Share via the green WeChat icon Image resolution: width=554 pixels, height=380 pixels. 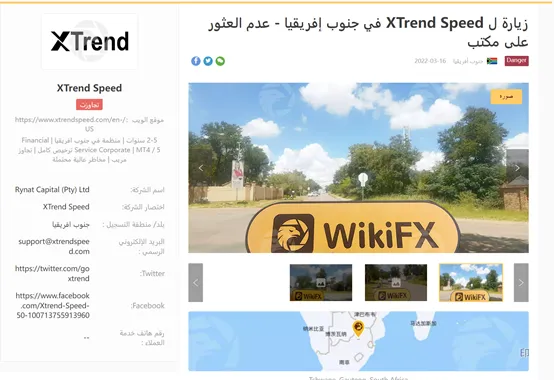click(220, 61)
